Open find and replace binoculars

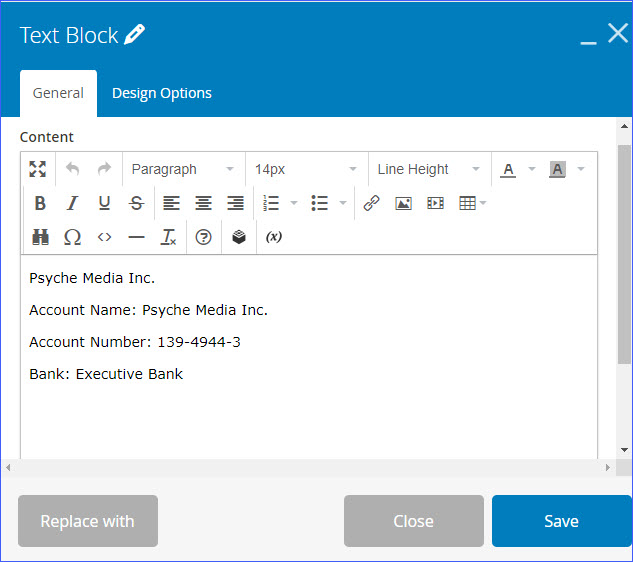[40, 237]
